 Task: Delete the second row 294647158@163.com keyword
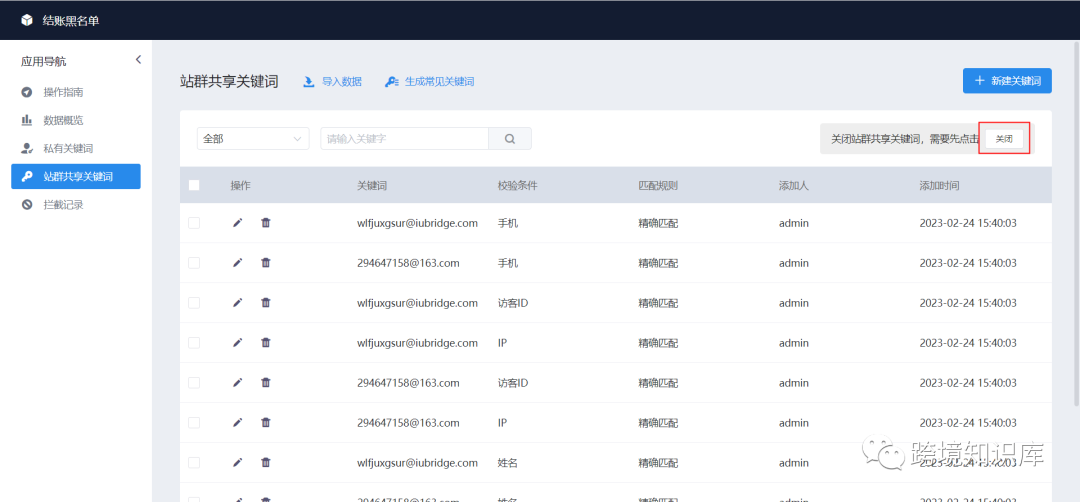[x=266, y=263]
